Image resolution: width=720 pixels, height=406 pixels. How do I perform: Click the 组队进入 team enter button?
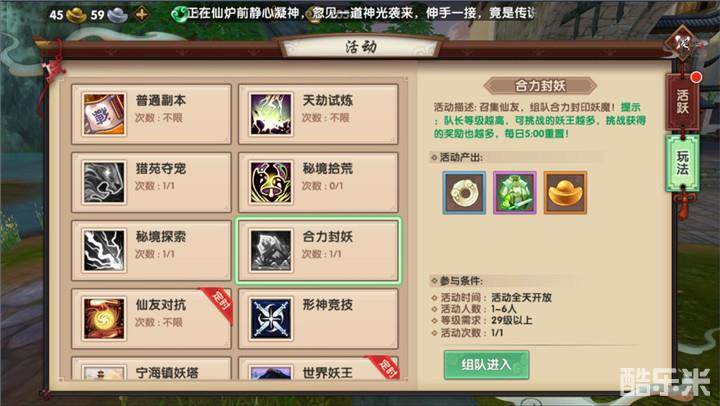point(486,365)
